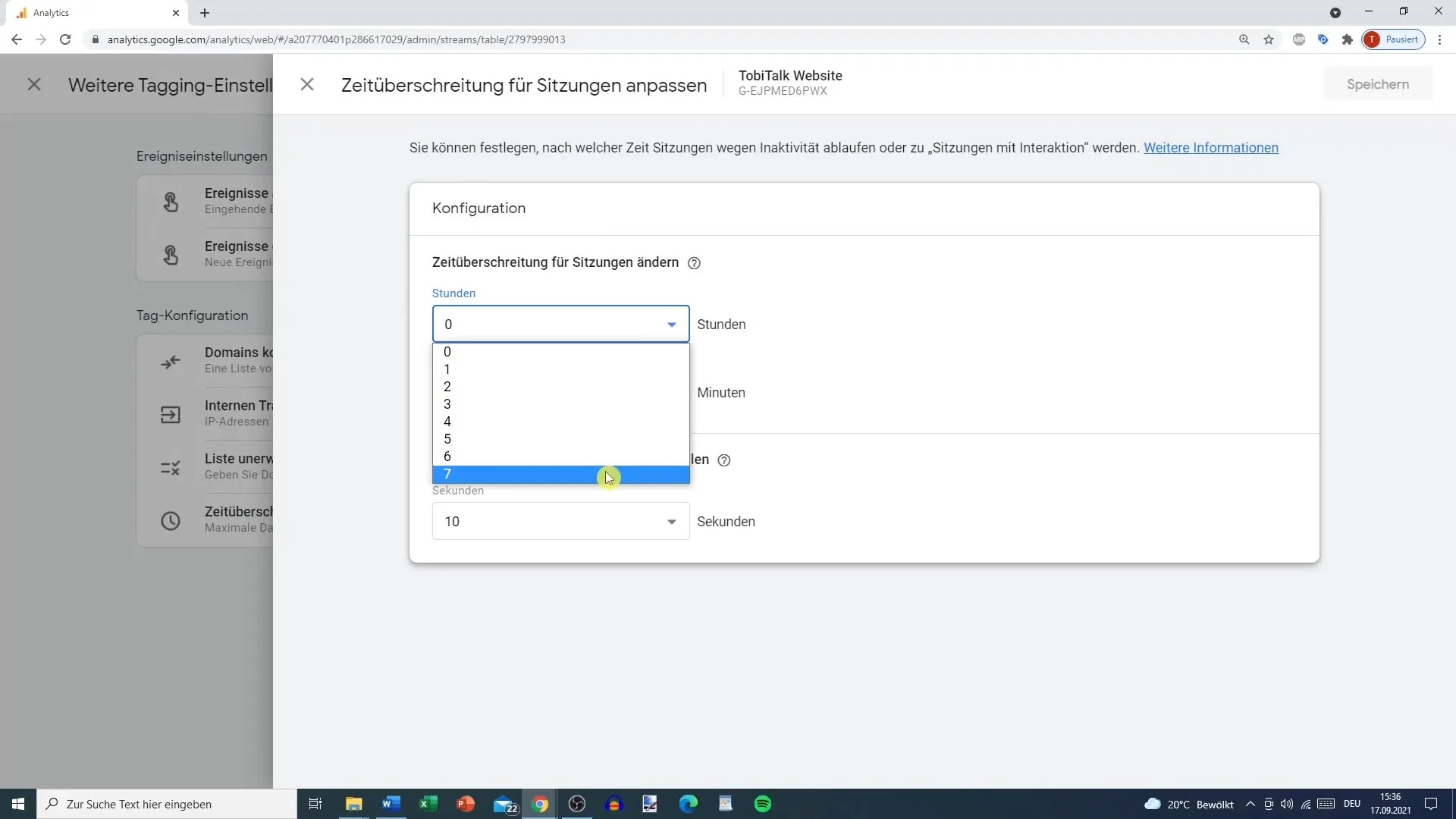Open the Liste unerwünschter row
Viewport: 1456px width, 819px height.
pos(205,467)
